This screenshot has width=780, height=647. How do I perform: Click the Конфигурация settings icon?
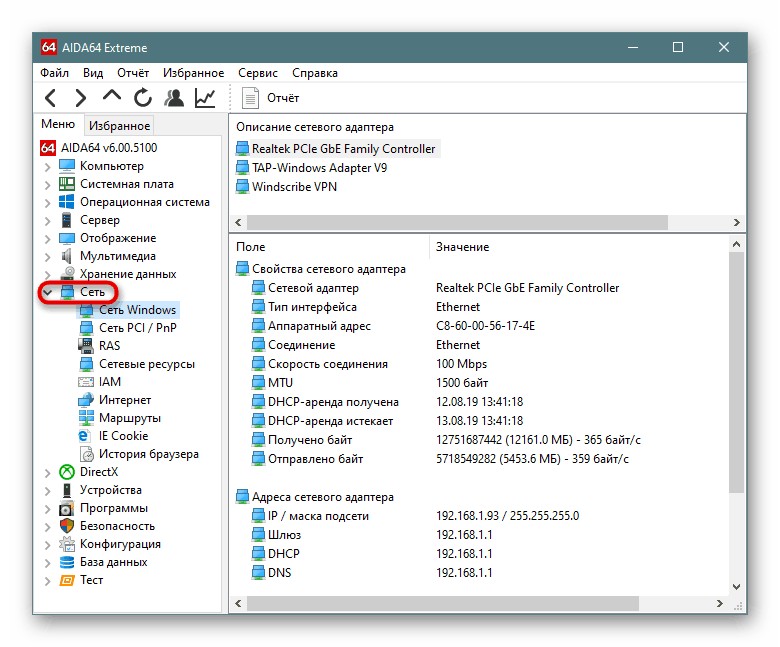pyautogui.click(x=67, y=544)
